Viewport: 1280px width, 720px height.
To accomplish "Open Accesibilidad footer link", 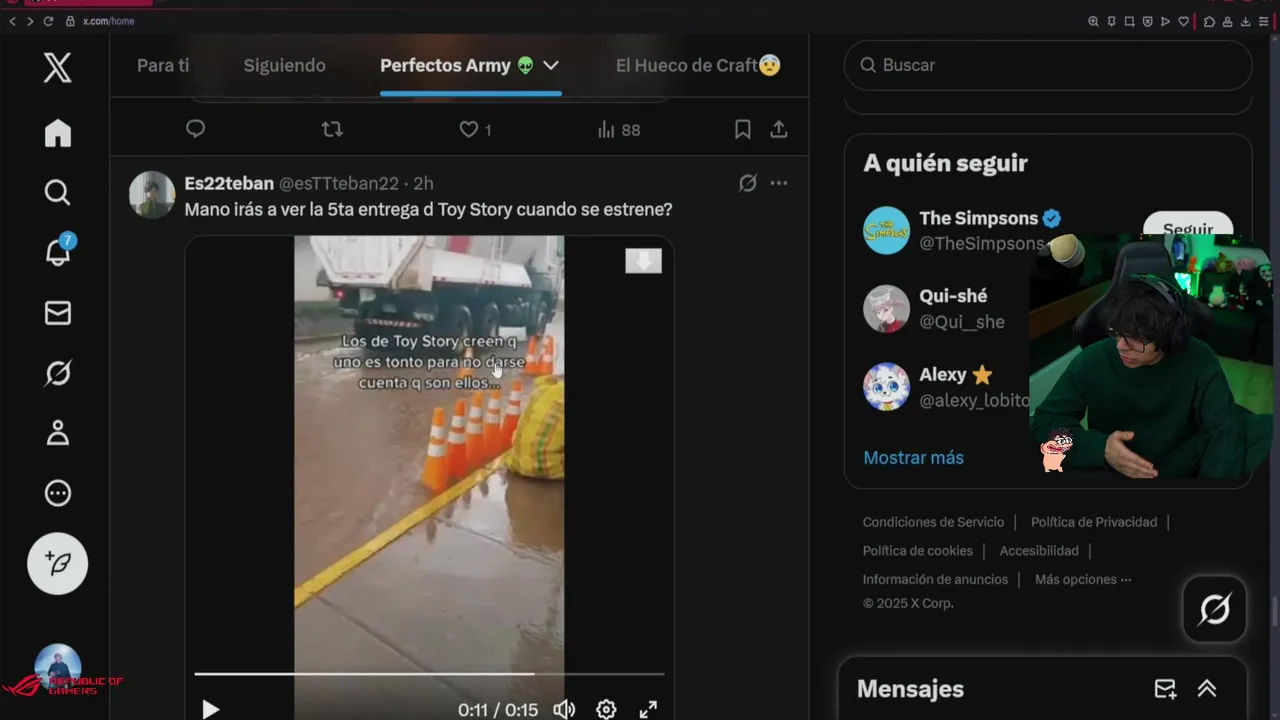I will tap(1039, 550).
